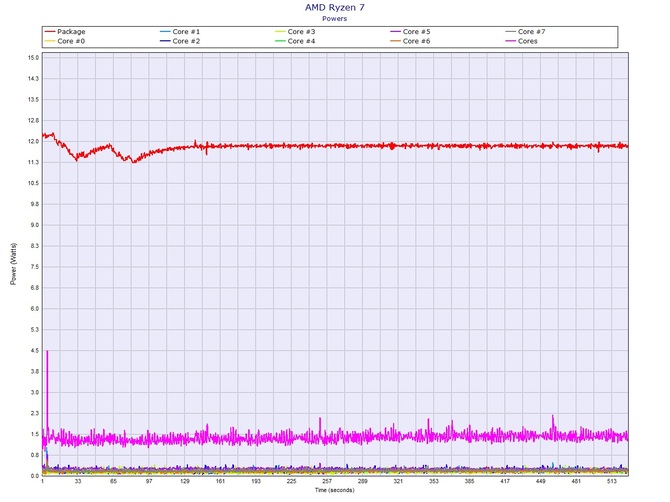Screen dimensions: 670x502
Task: Click the 33 x-axis tick label
Action: click(78, 481)
